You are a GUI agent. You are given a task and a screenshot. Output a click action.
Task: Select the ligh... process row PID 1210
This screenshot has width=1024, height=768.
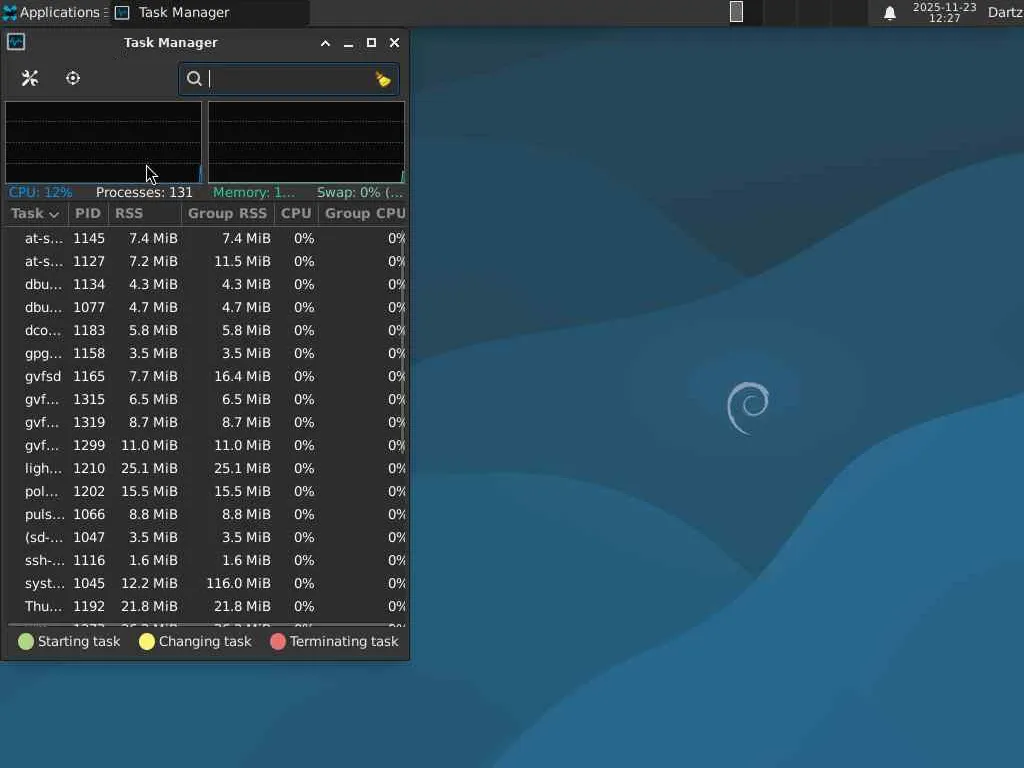click(x=205, y=468)
